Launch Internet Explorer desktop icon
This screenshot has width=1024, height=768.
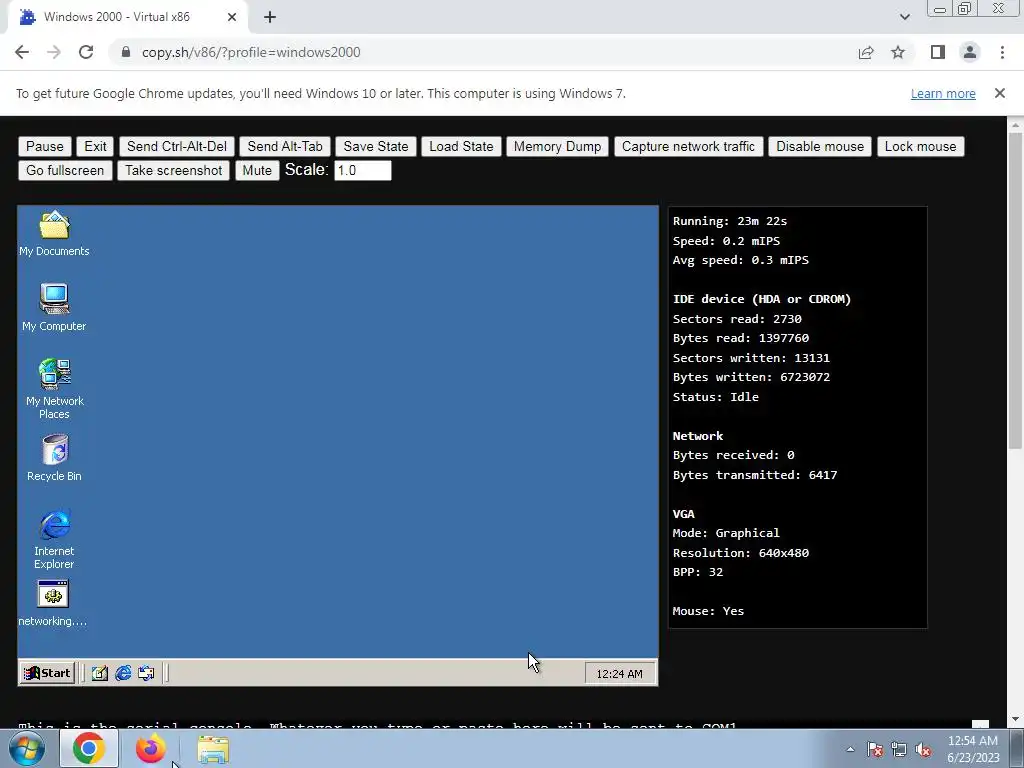(x=54, y=539)
